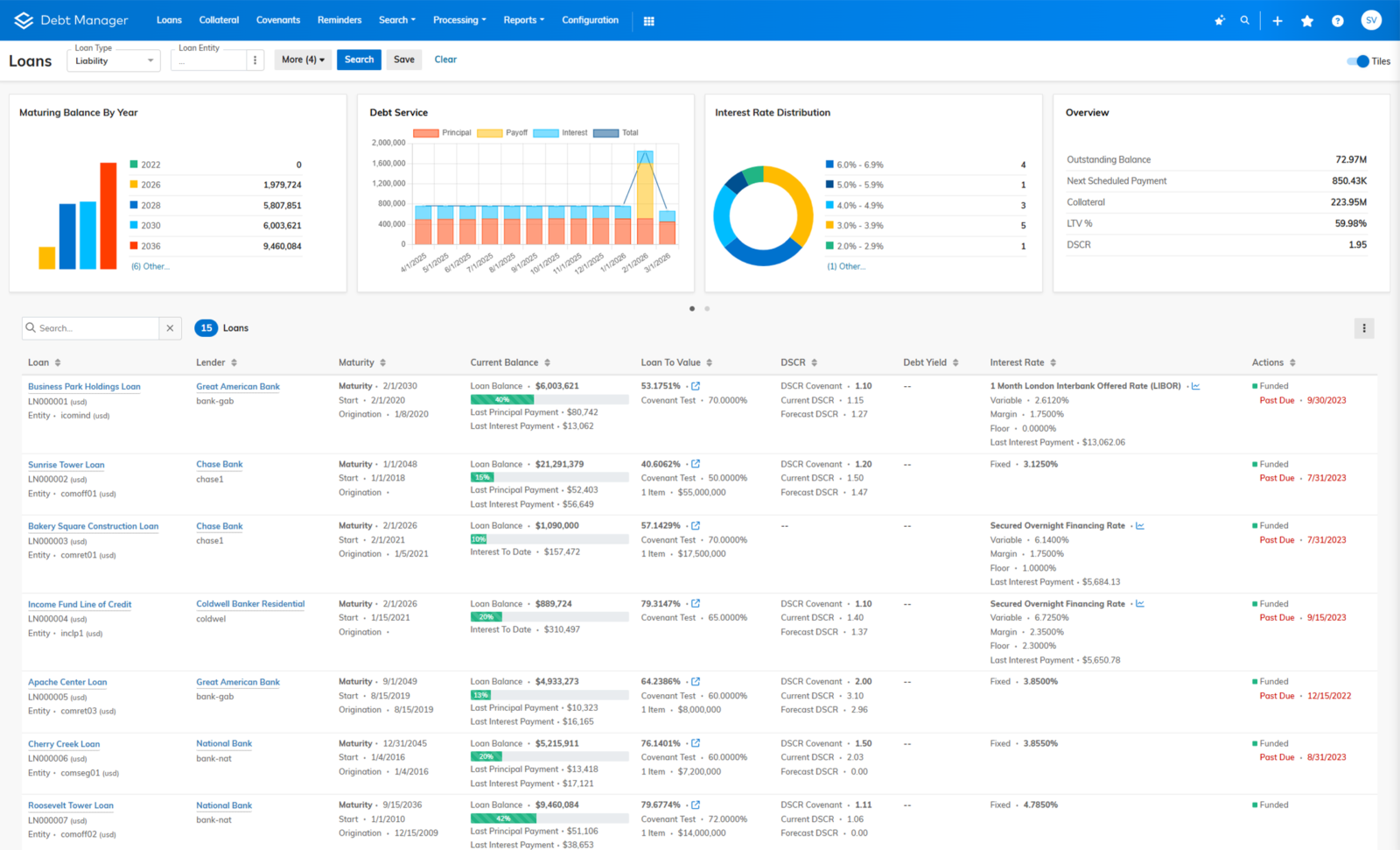
Task: Click the 2036 color swatch in Maturing Balance legend
Action: 134,246
